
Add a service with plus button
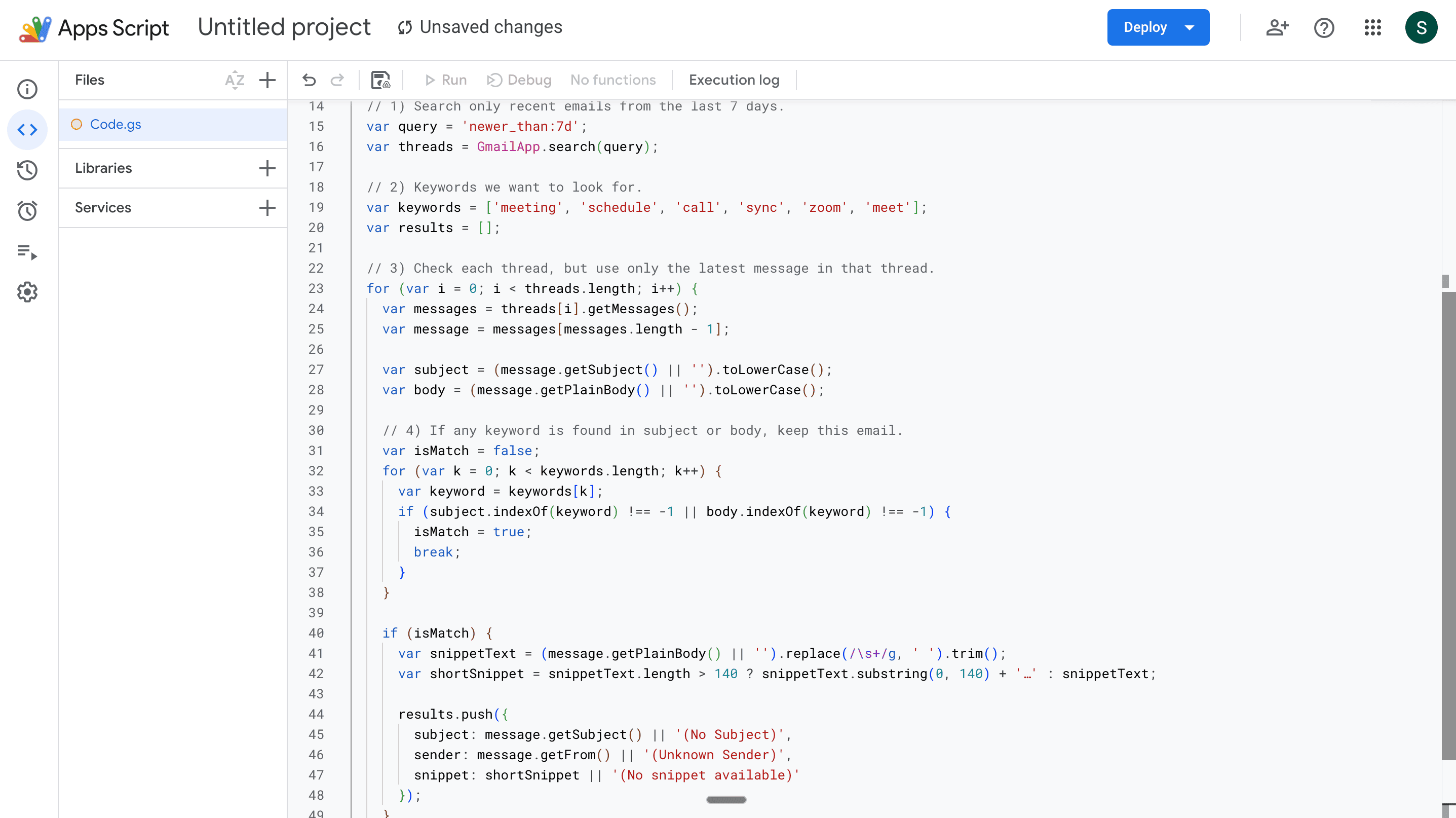(x=267, y=208)
